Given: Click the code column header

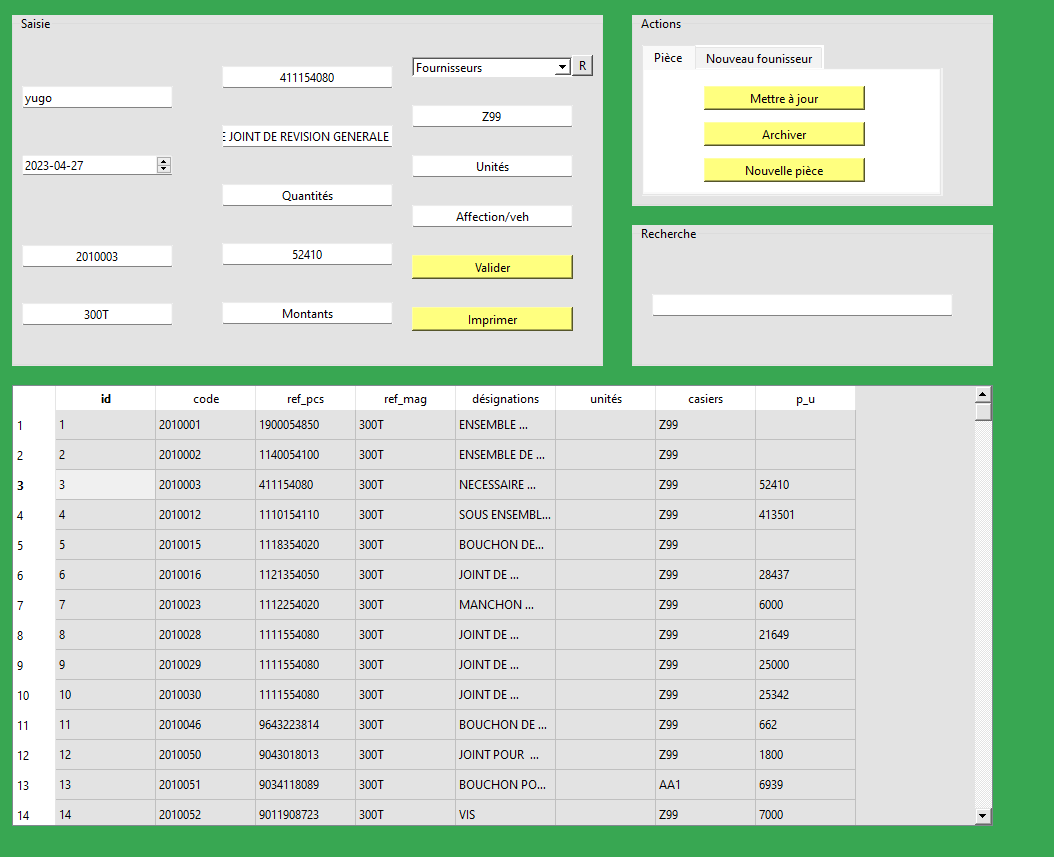Looking at the screenshot, I should tap(205, 398).
